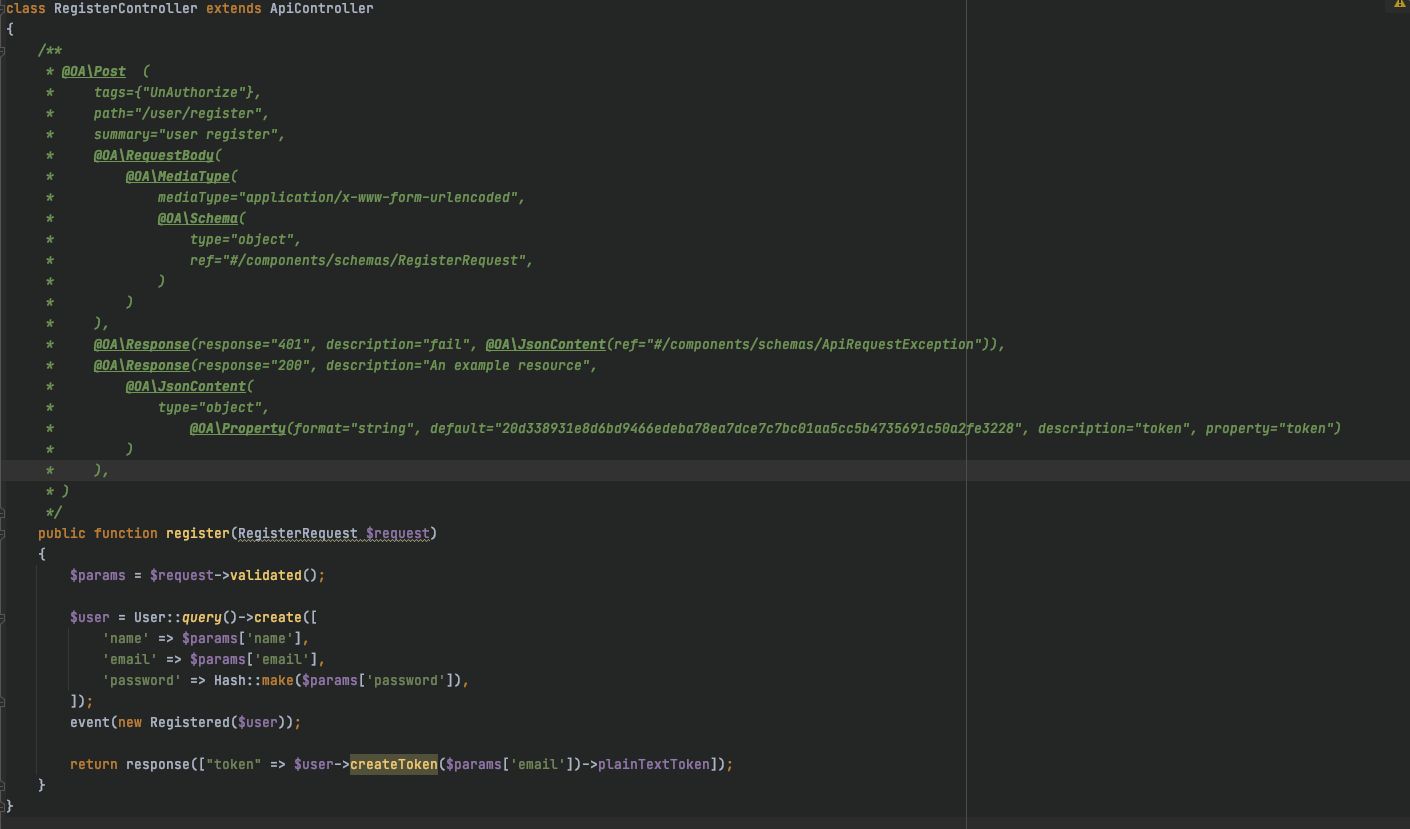Click the 'name' array key
This screenshot has height=829, width=1410.
point(126,638)
